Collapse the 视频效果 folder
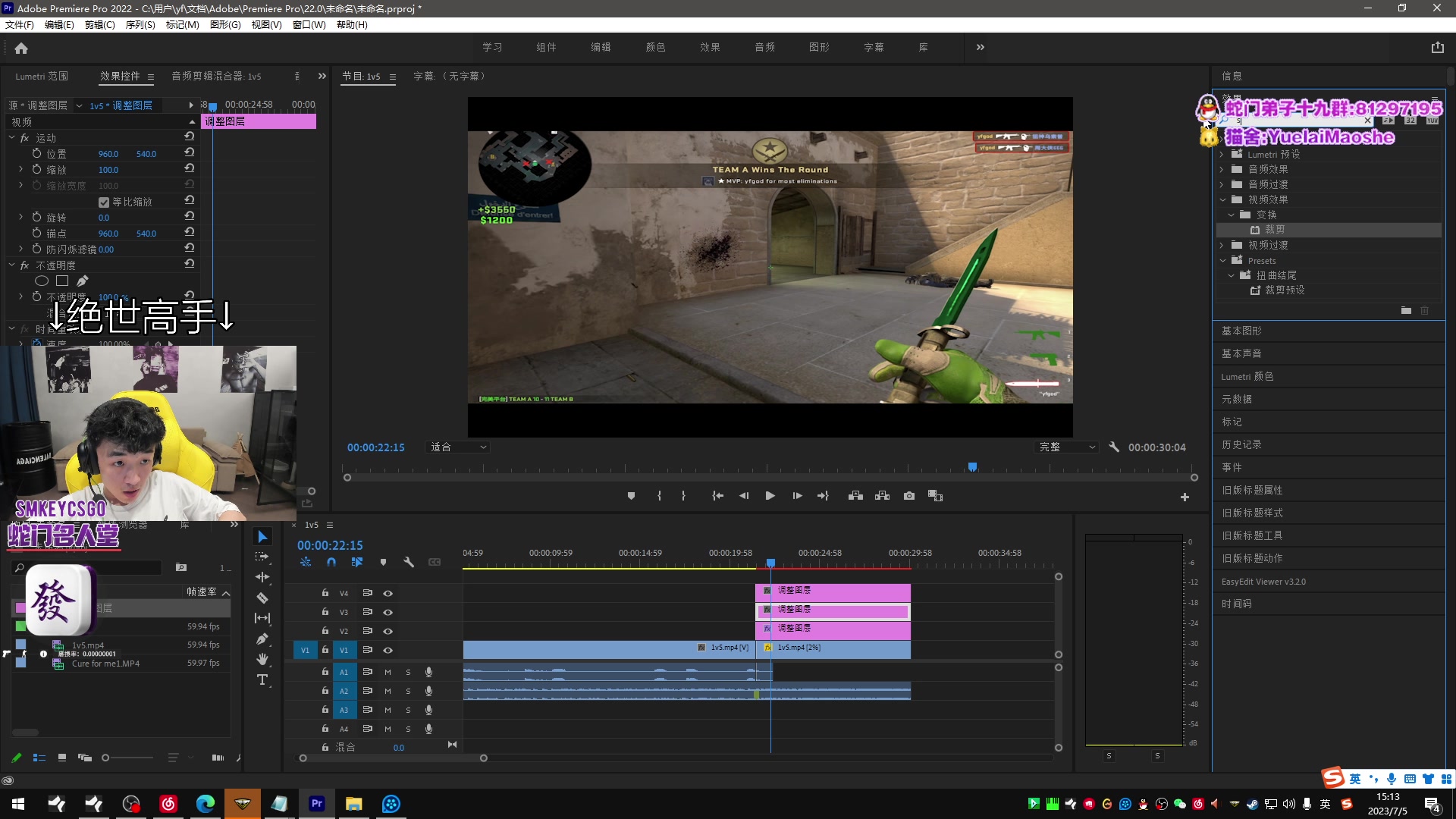 (1222, 200)
